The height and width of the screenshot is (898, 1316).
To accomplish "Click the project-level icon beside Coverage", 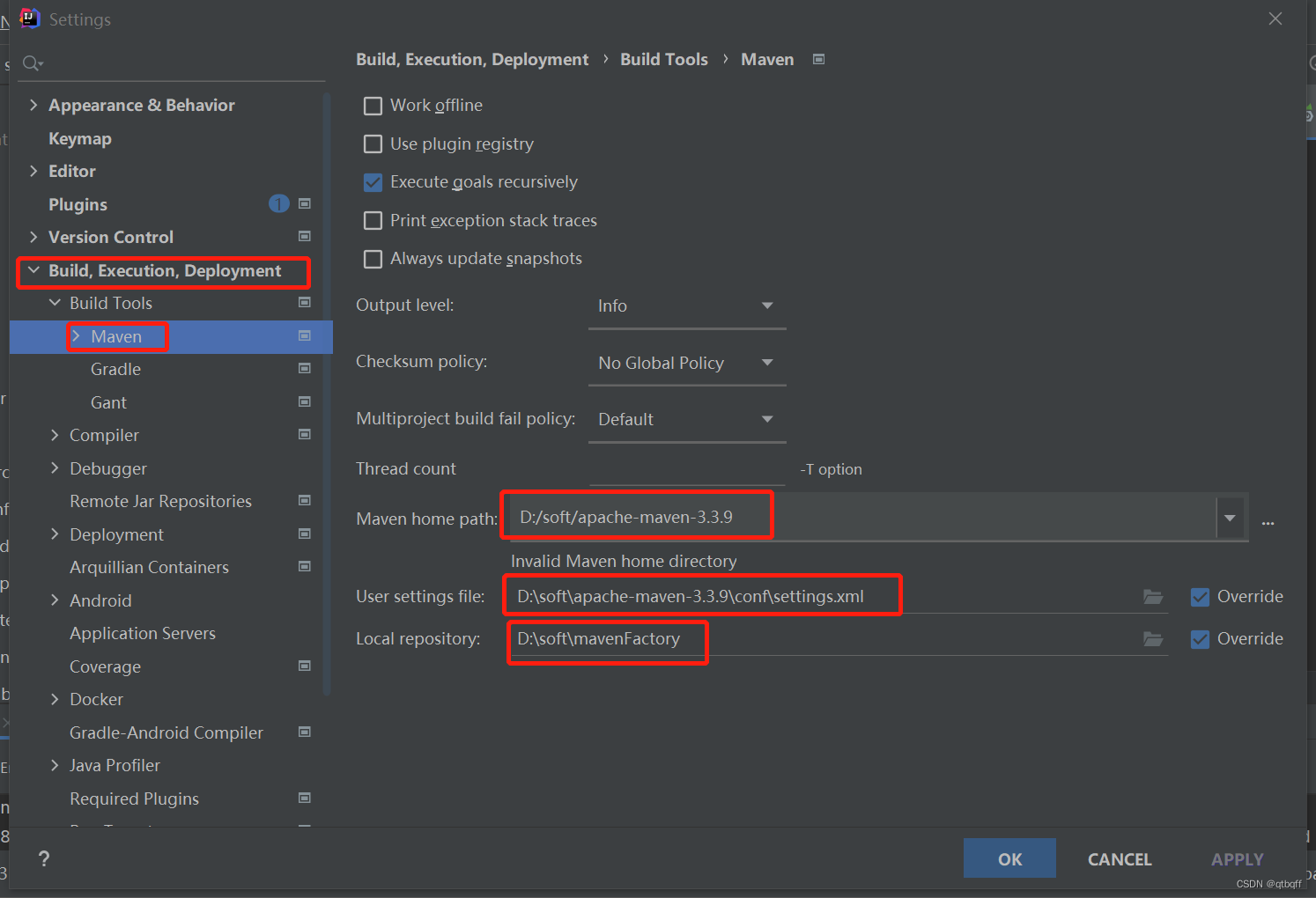I will click(x=305, y=666).
